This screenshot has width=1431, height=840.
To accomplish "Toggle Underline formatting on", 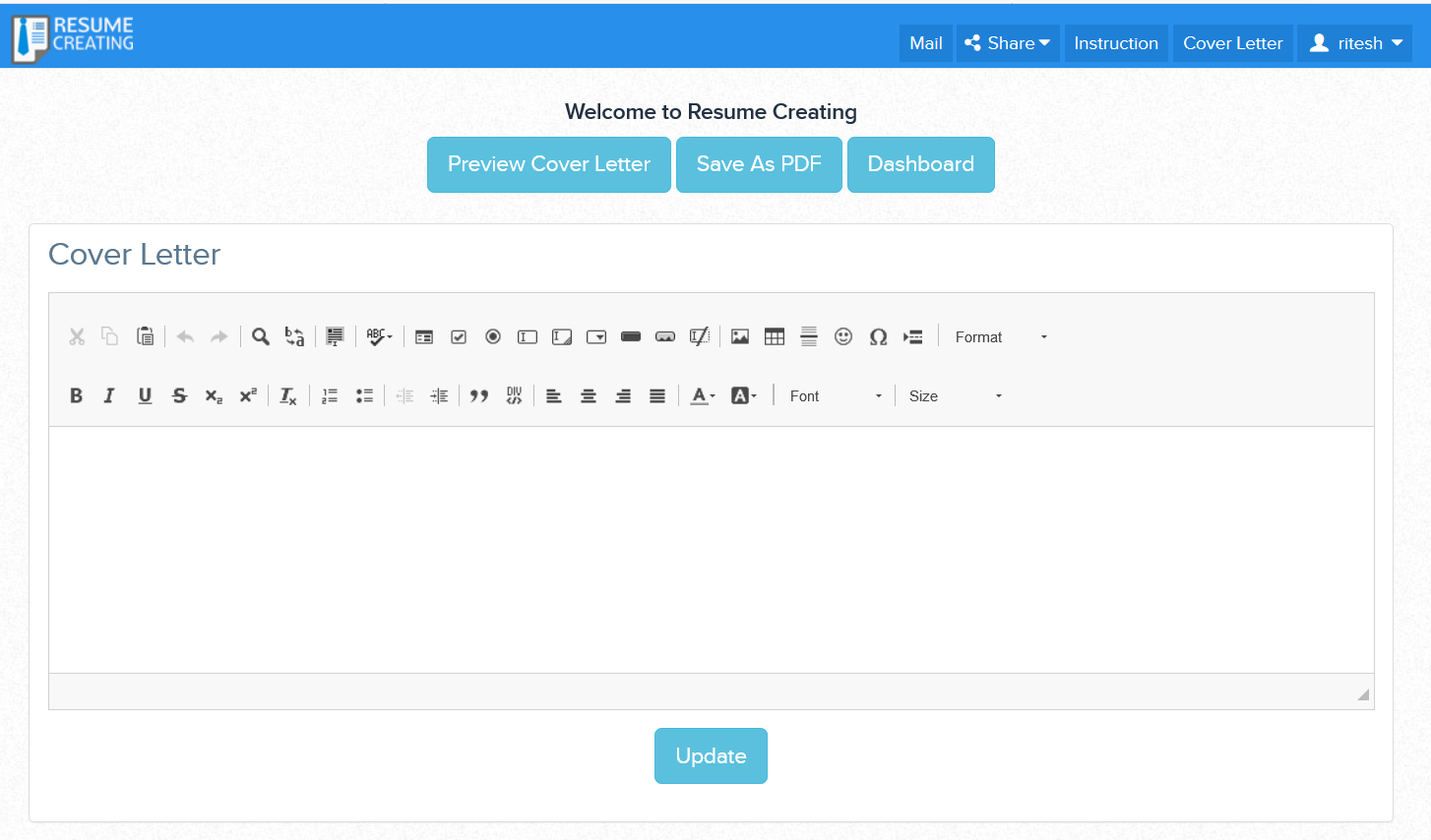I will click(145, 395).
